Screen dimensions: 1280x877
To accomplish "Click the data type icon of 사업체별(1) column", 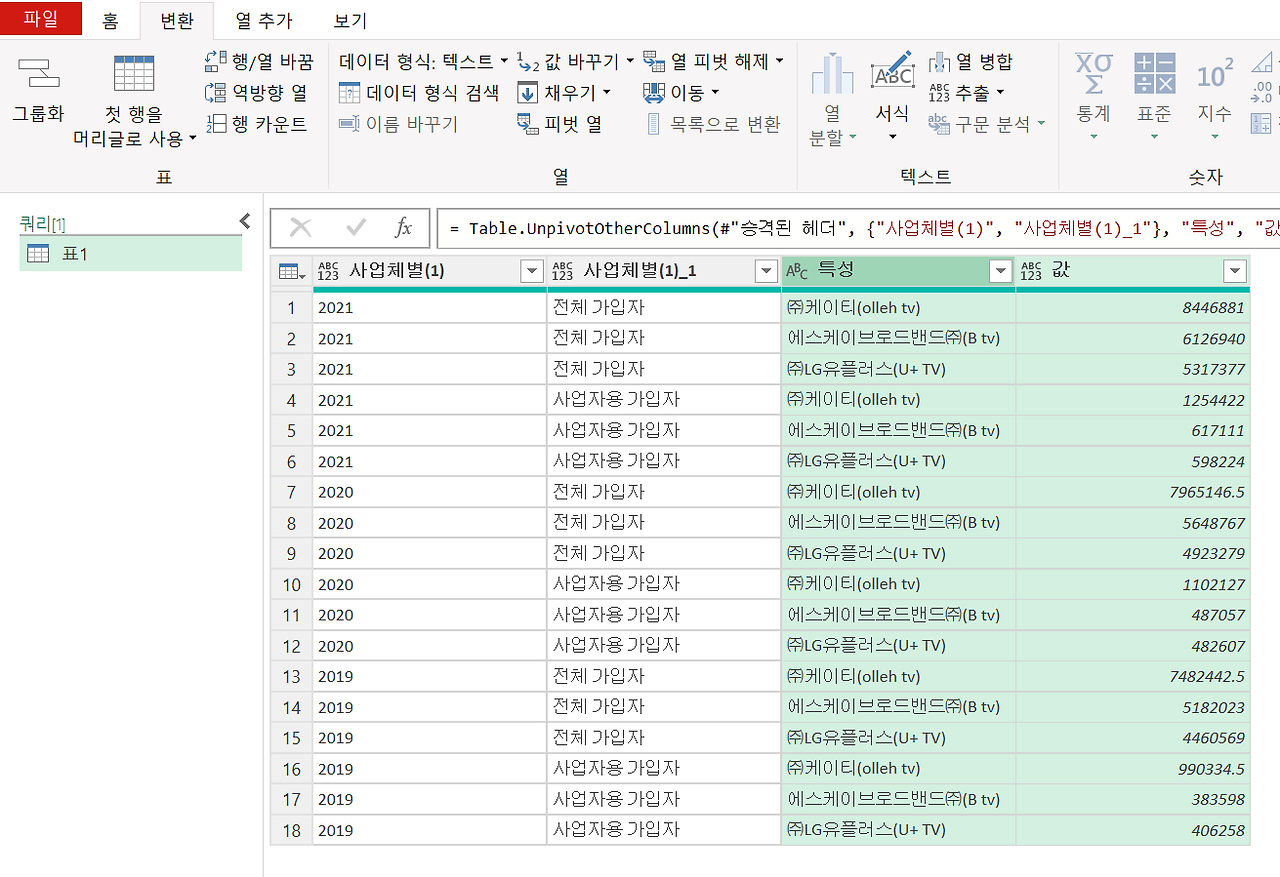I will tap(328, 271).
